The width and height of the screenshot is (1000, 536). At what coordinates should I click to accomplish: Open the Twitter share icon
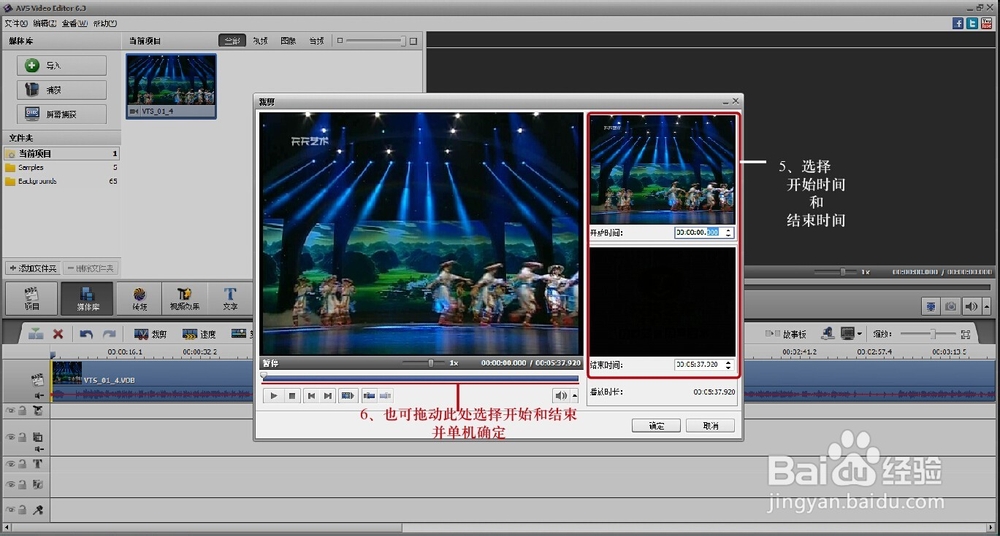pyautogui.click(x=972, y=23)
